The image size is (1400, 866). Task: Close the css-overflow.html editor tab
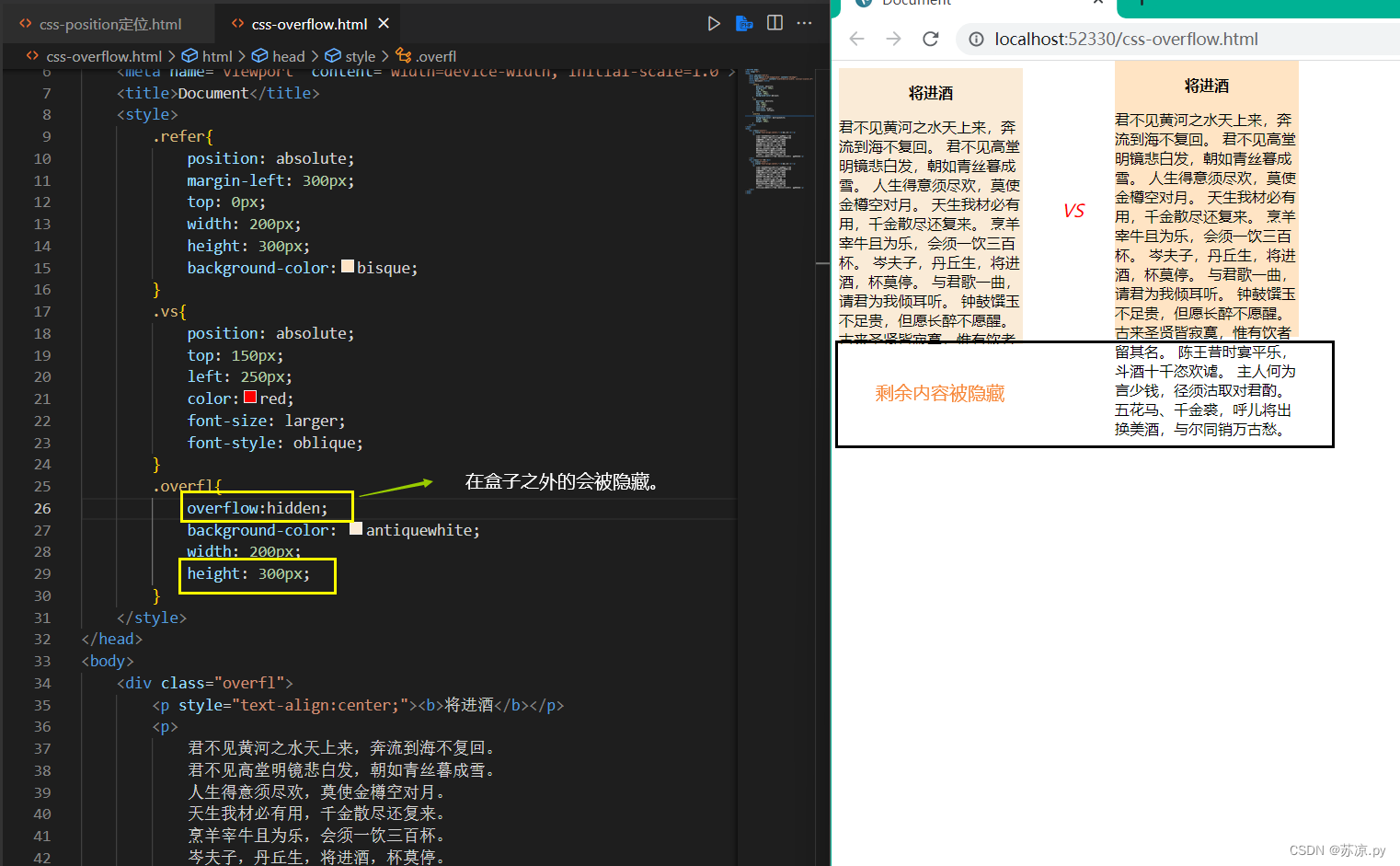tap(384, 23)
